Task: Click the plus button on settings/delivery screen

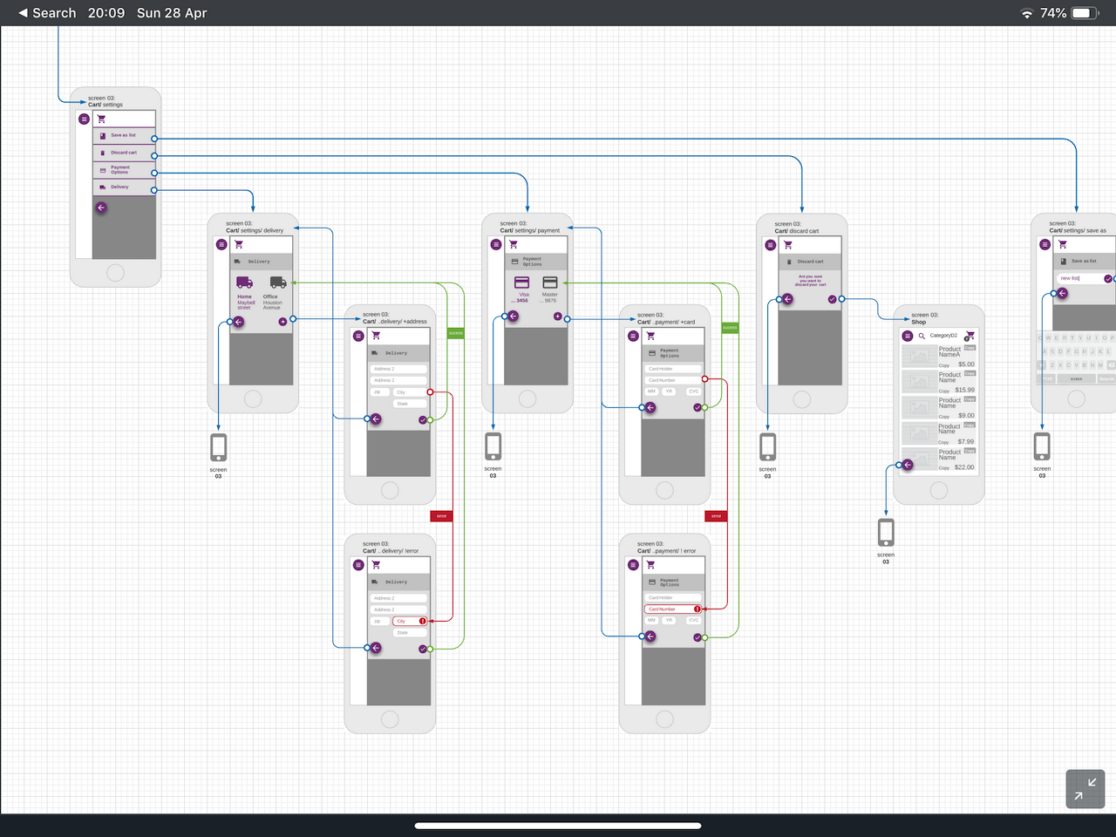Action: click(x=283, y=322)
